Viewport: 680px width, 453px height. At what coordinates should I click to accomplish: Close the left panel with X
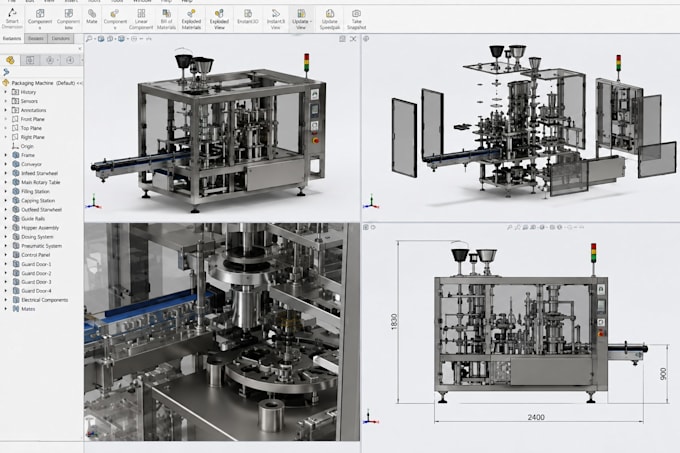click(80, 49)
